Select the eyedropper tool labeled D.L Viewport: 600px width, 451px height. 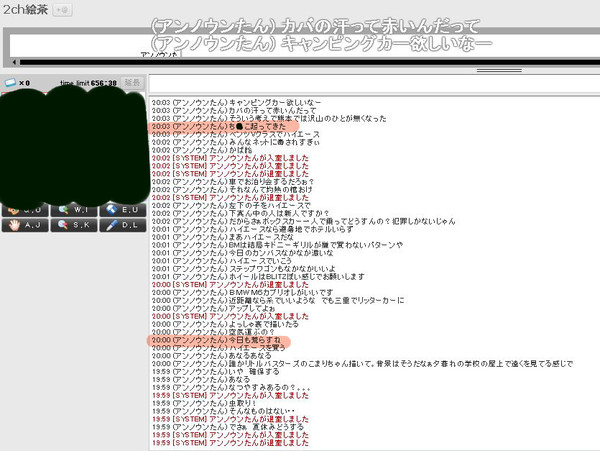click(122, 225)
